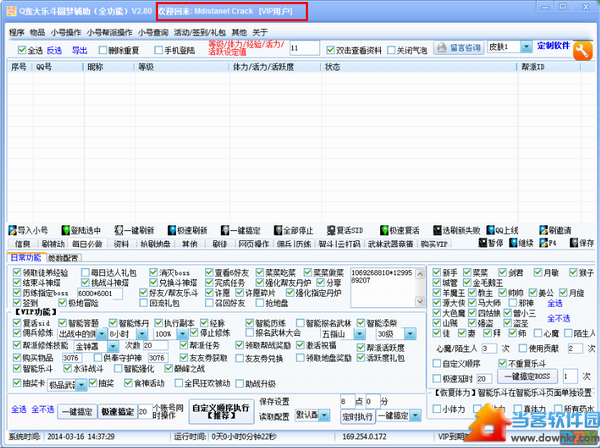The image size is (600, 448).
Task: Click the 导出 export link
Action: [80, 50]
